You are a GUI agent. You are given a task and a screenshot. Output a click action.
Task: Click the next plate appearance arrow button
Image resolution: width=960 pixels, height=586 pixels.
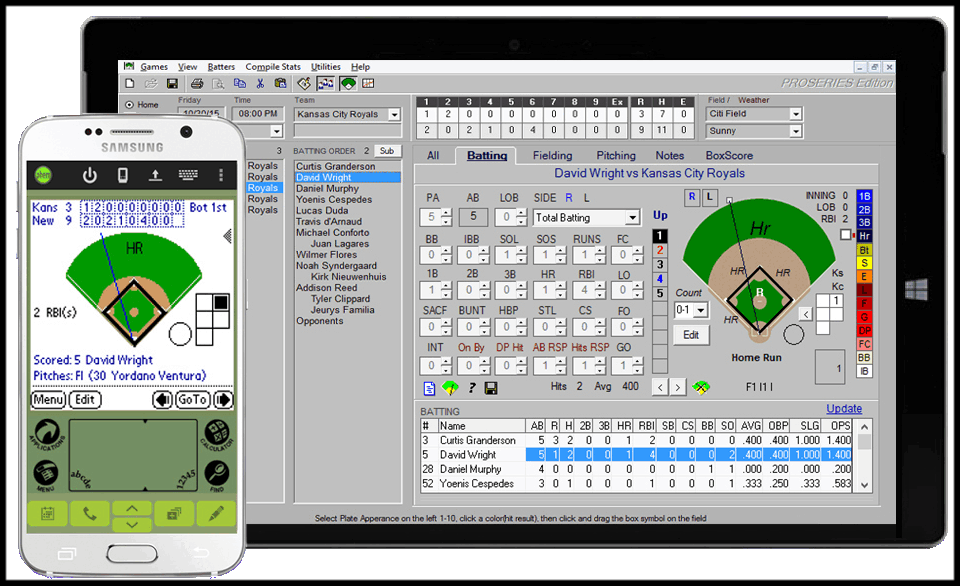point(677,387)
